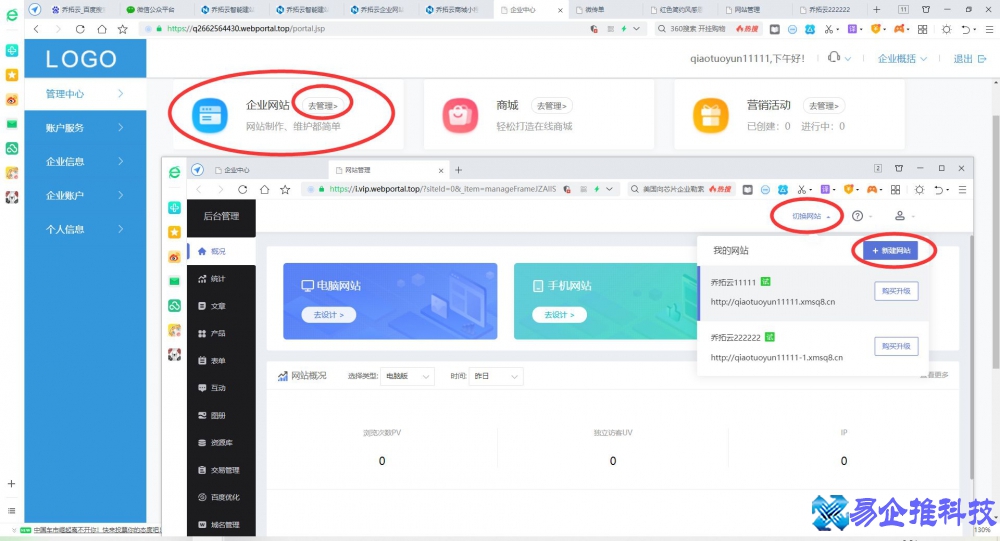Open the 百度优化 menu item
This screenshot has width=1000, height=541.
pos(221,498)
